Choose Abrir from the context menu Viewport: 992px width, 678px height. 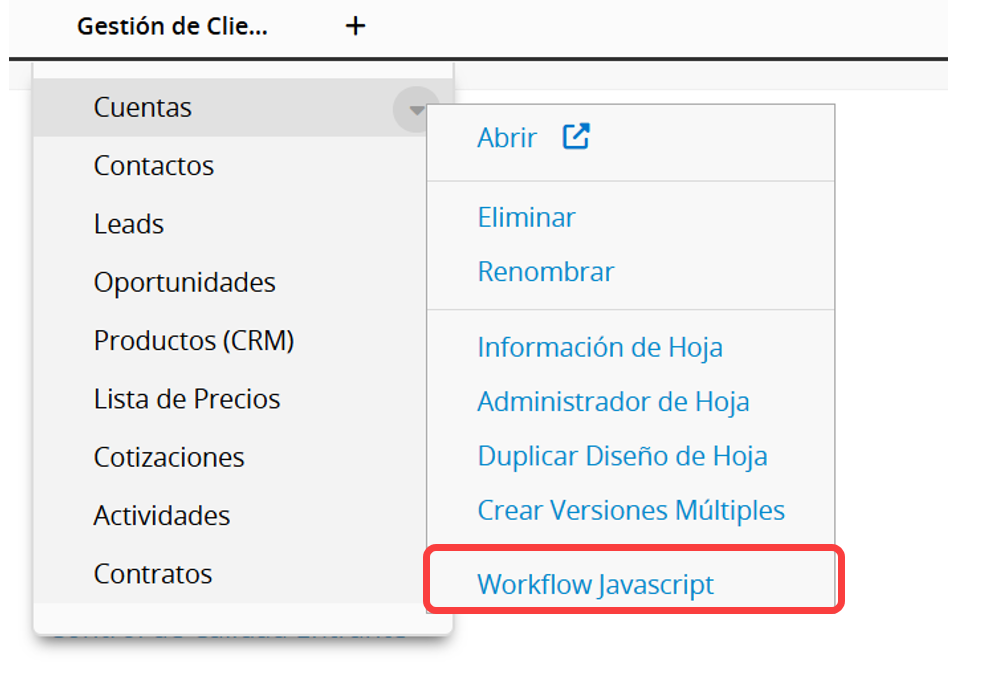[507, 137]
